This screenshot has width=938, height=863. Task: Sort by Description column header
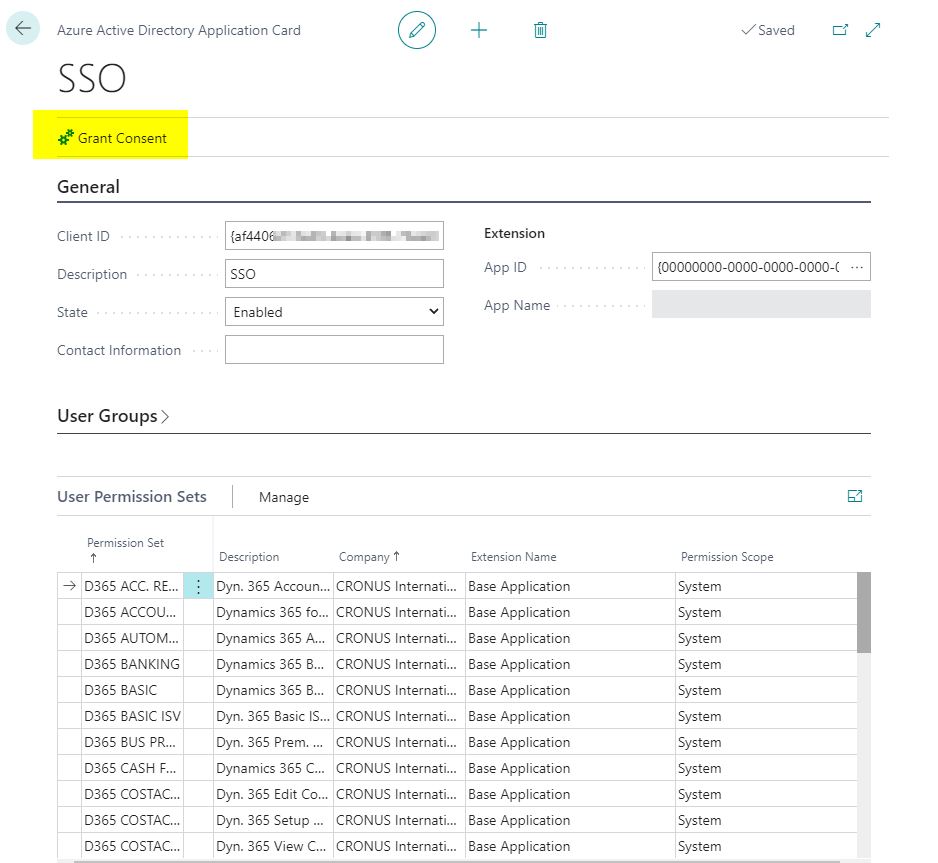(249, 557)
